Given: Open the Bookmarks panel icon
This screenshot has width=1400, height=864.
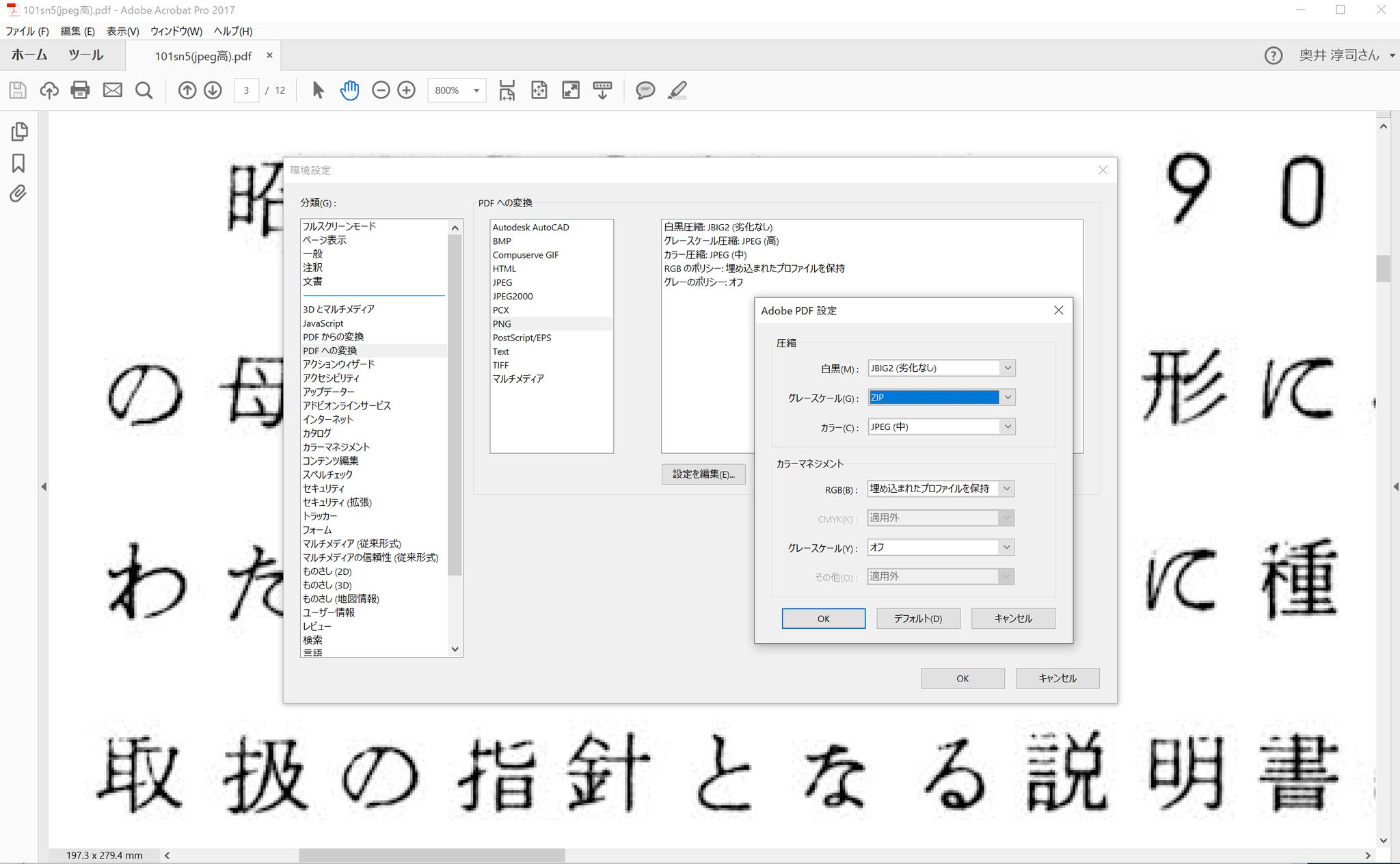Looking at the screenshot, I should click(18, 163).
